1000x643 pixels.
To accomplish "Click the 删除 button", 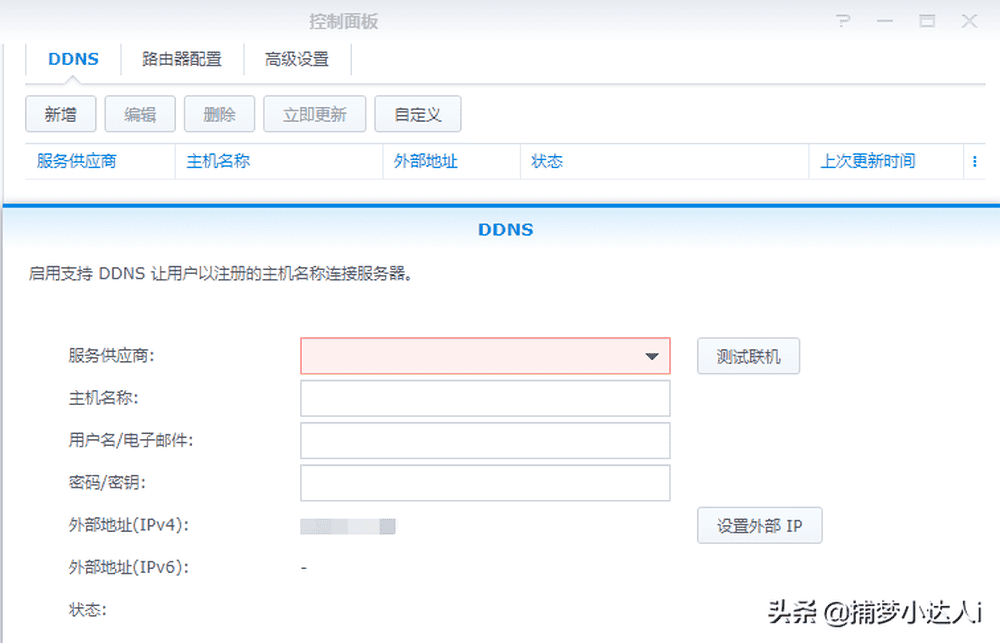I will [219, 113].
